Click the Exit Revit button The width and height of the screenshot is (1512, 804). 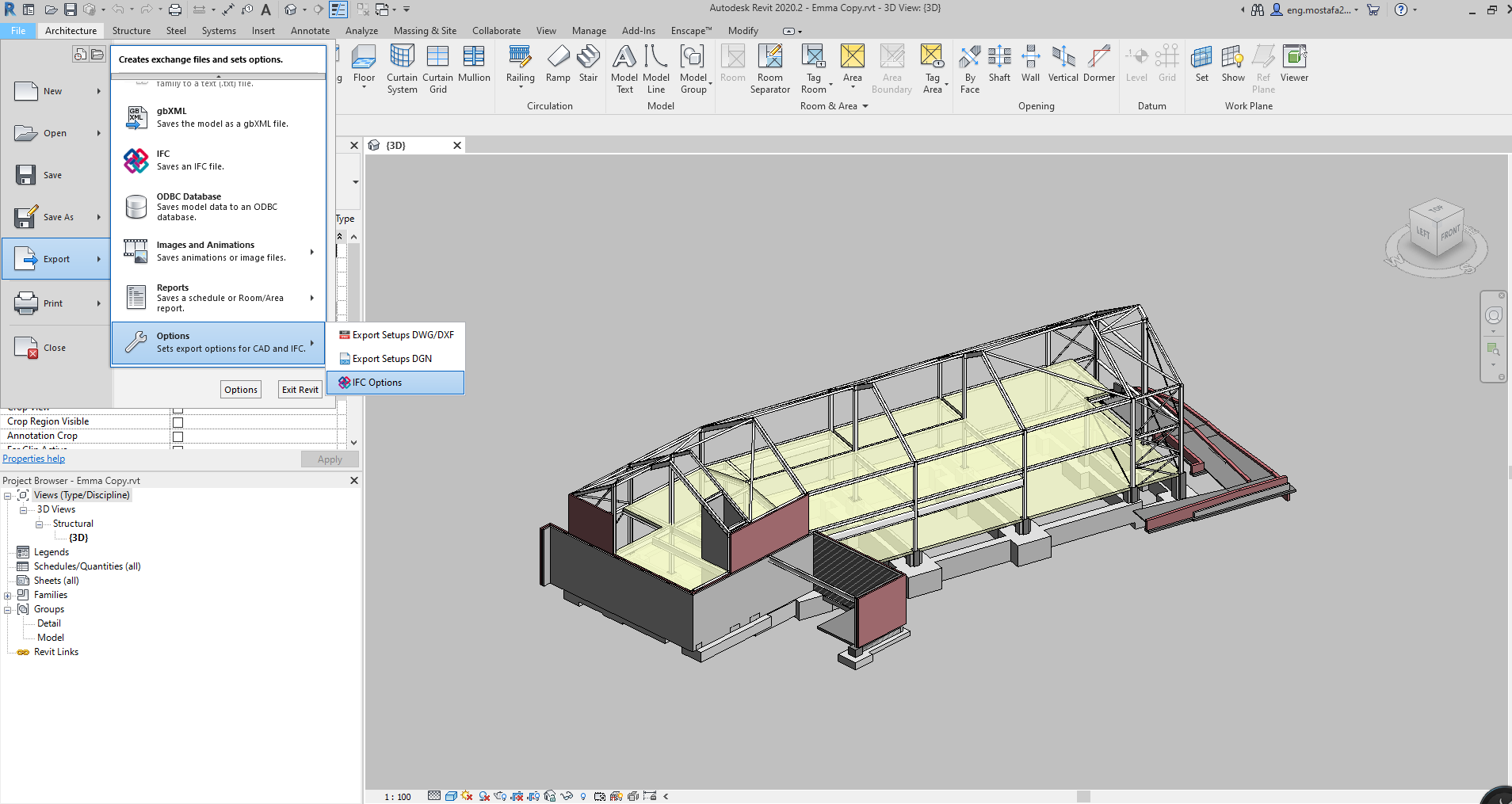coord(300,390)
